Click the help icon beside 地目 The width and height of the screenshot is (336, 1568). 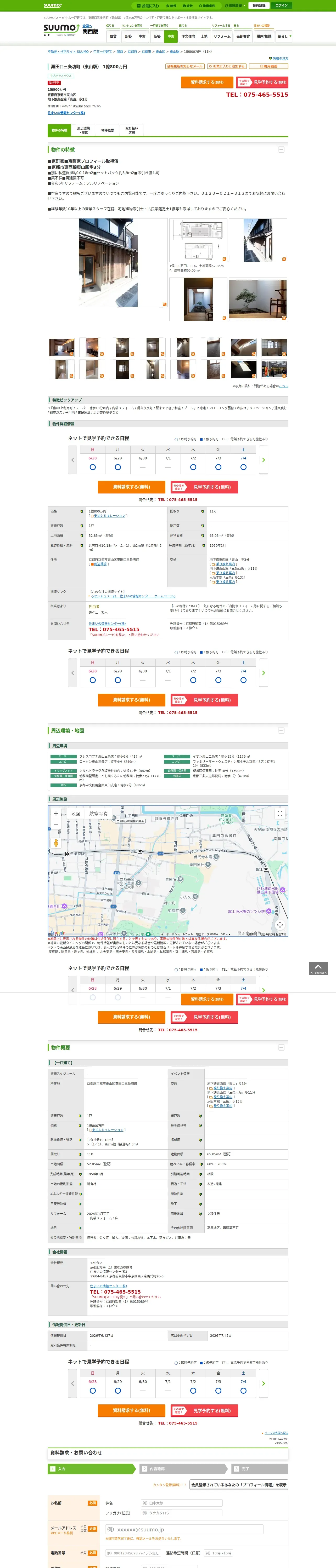pos(80,1228)
